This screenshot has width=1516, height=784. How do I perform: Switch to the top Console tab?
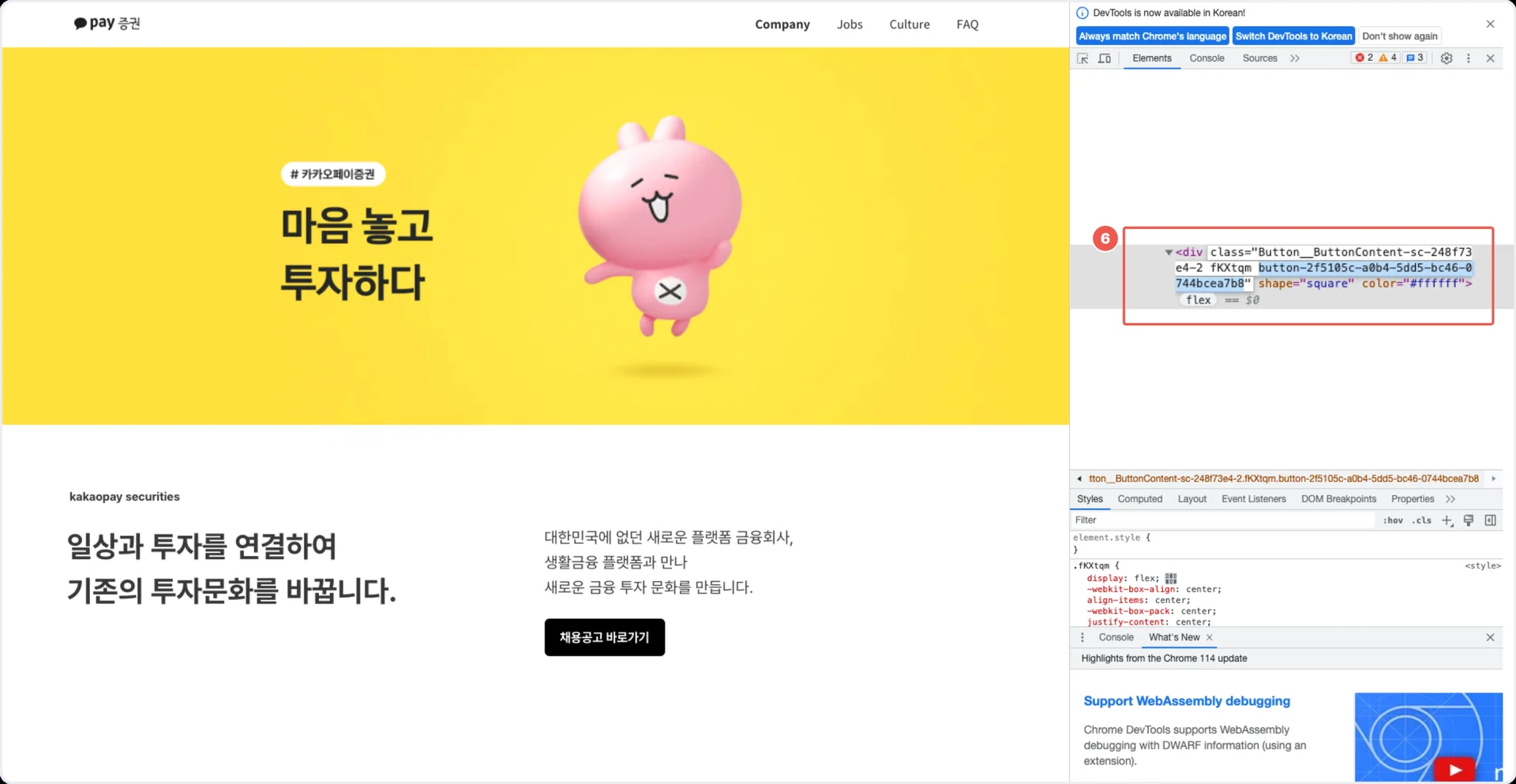click(x=1207, y=58)
